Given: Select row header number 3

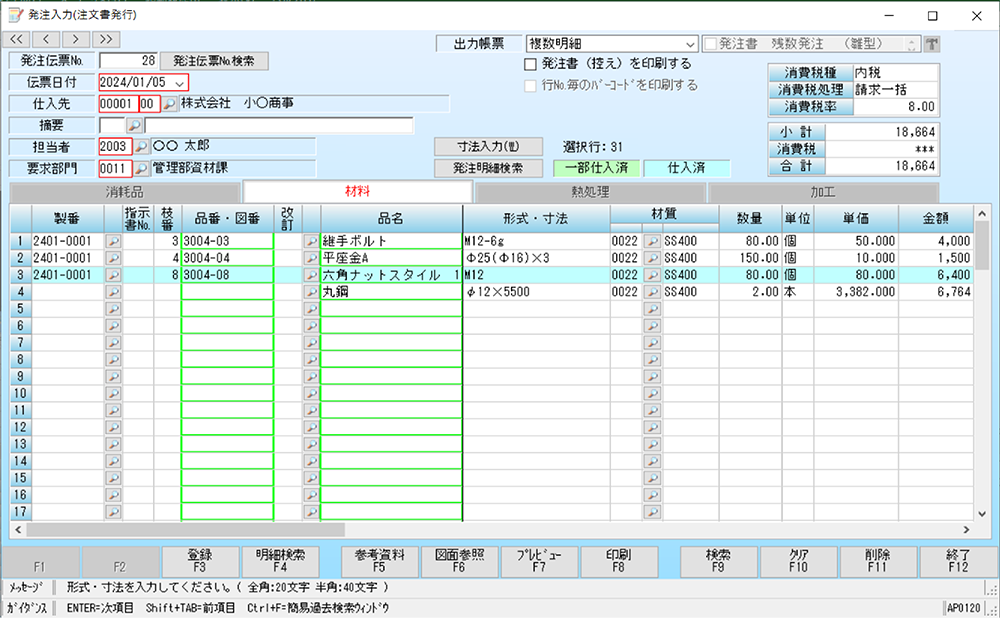Looking at the screenshot, I should 20,275.
